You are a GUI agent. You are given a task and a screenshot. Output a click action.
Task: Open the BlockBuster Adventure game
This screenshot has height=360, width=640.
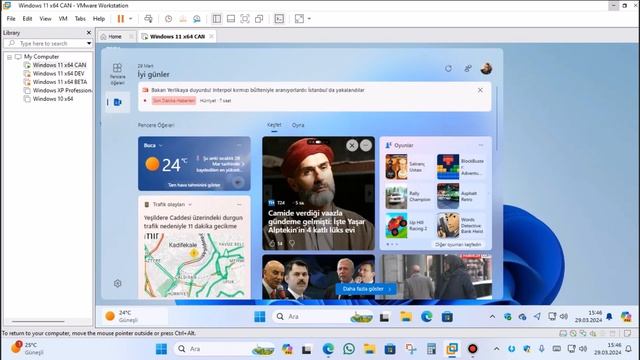tap(461, 167)
